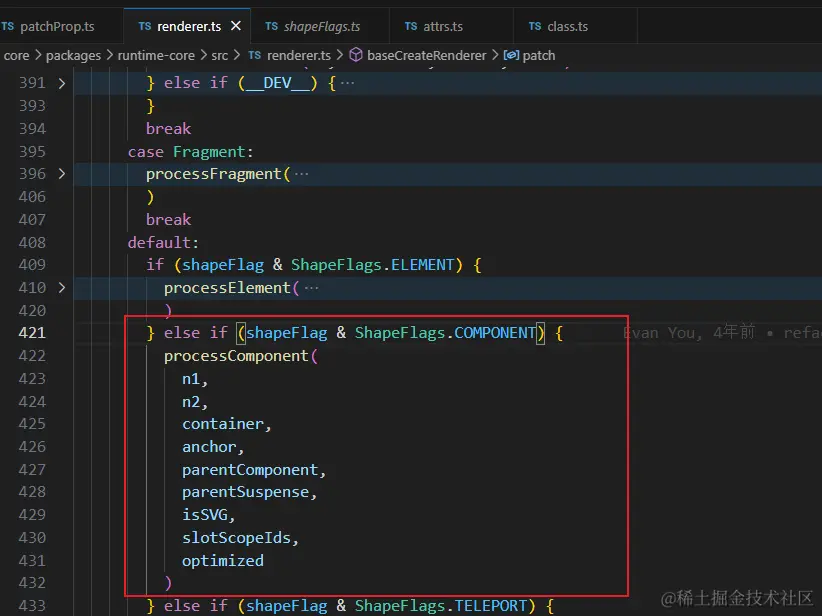Click the ellipsis after processFragment(
Screen dimensions: 822x616
point(301,174)
